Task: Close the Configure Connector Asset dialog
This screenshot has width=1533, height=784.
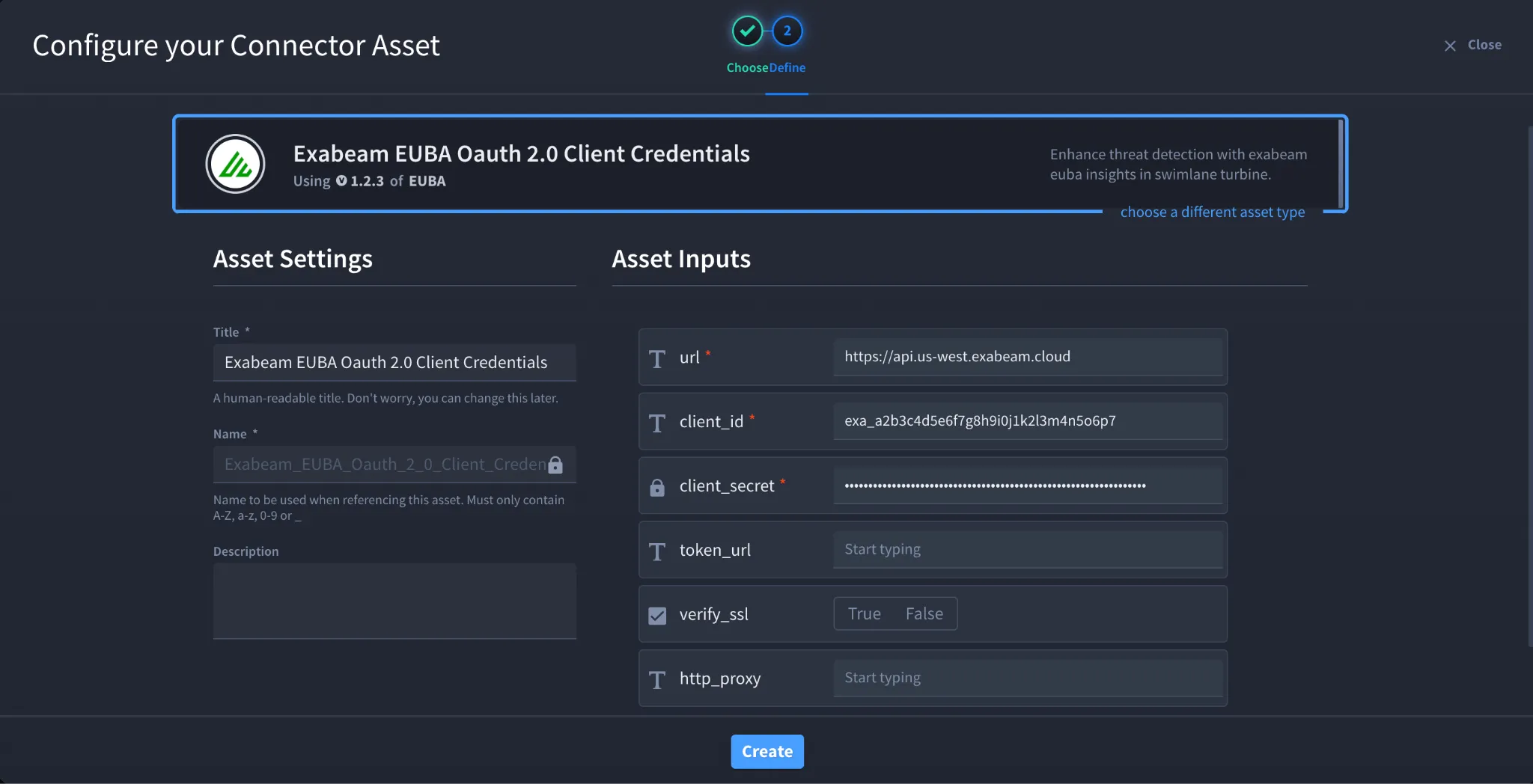Action: (1472, 45)
